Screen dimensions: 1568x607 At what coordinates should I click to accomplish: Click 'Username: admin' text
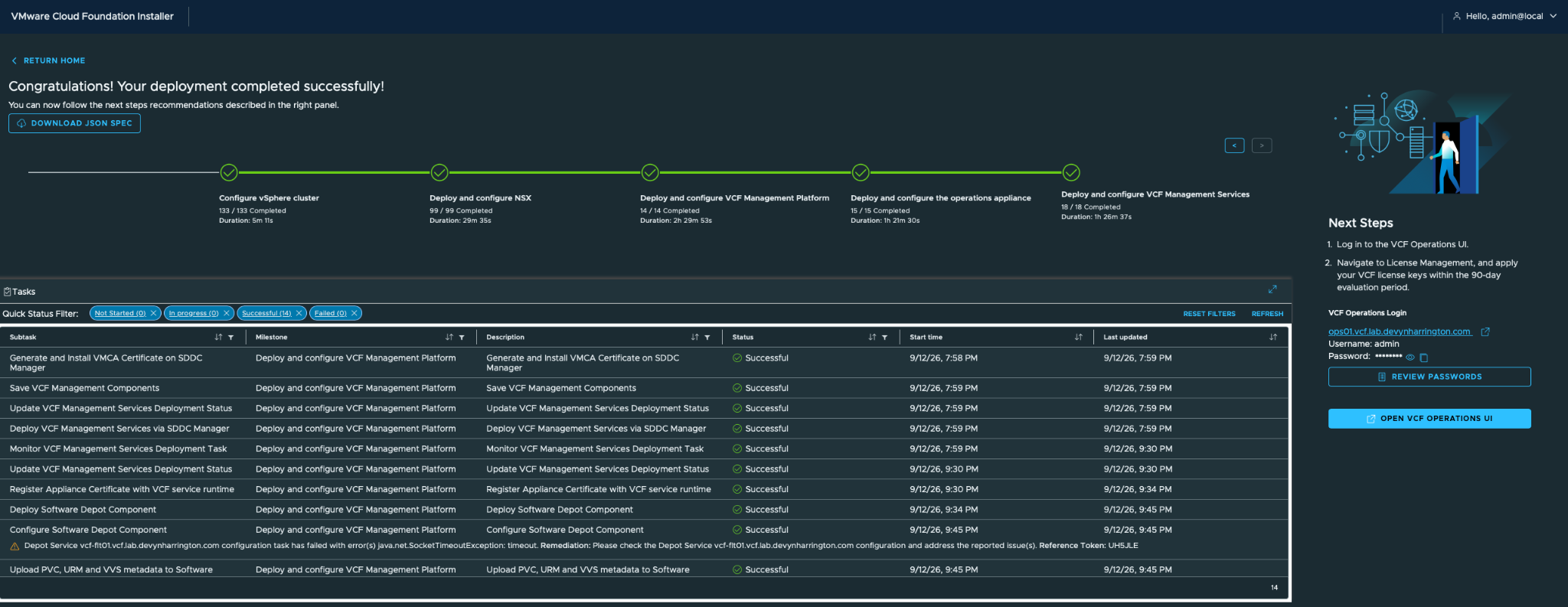[1364, 344]
